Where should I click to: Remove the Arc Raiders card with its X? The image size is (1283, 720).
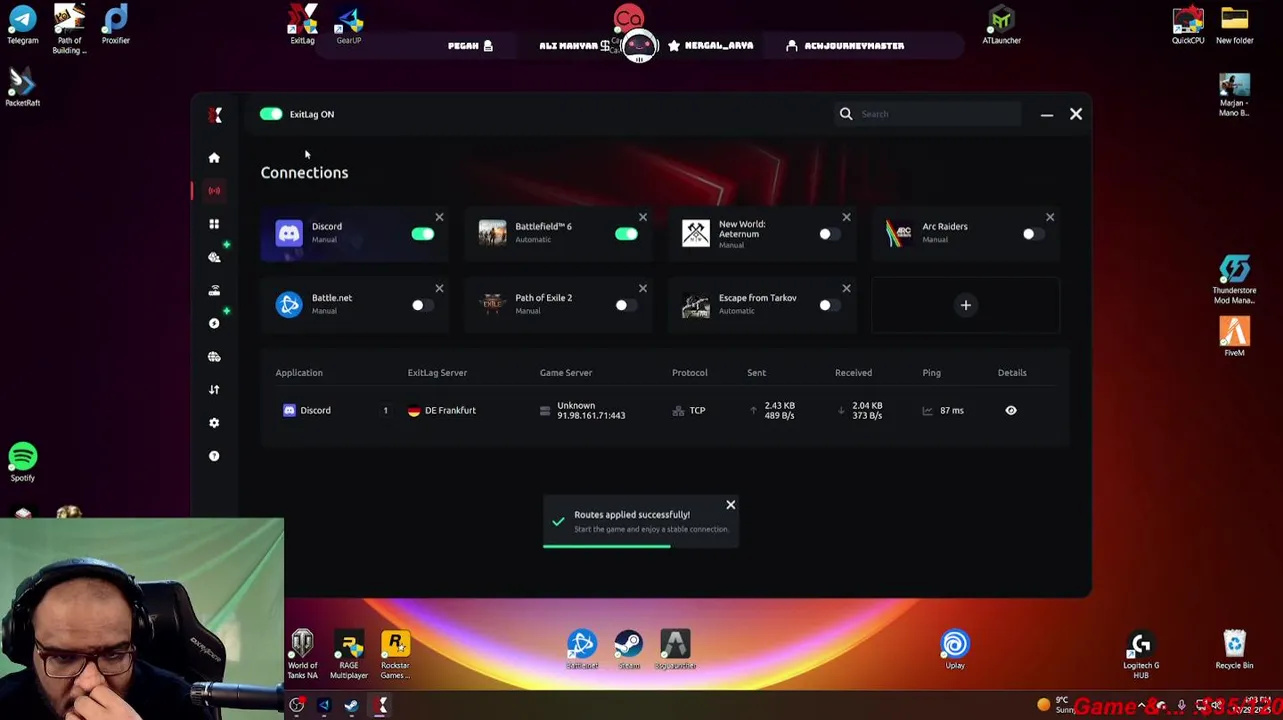[1050, 217]
